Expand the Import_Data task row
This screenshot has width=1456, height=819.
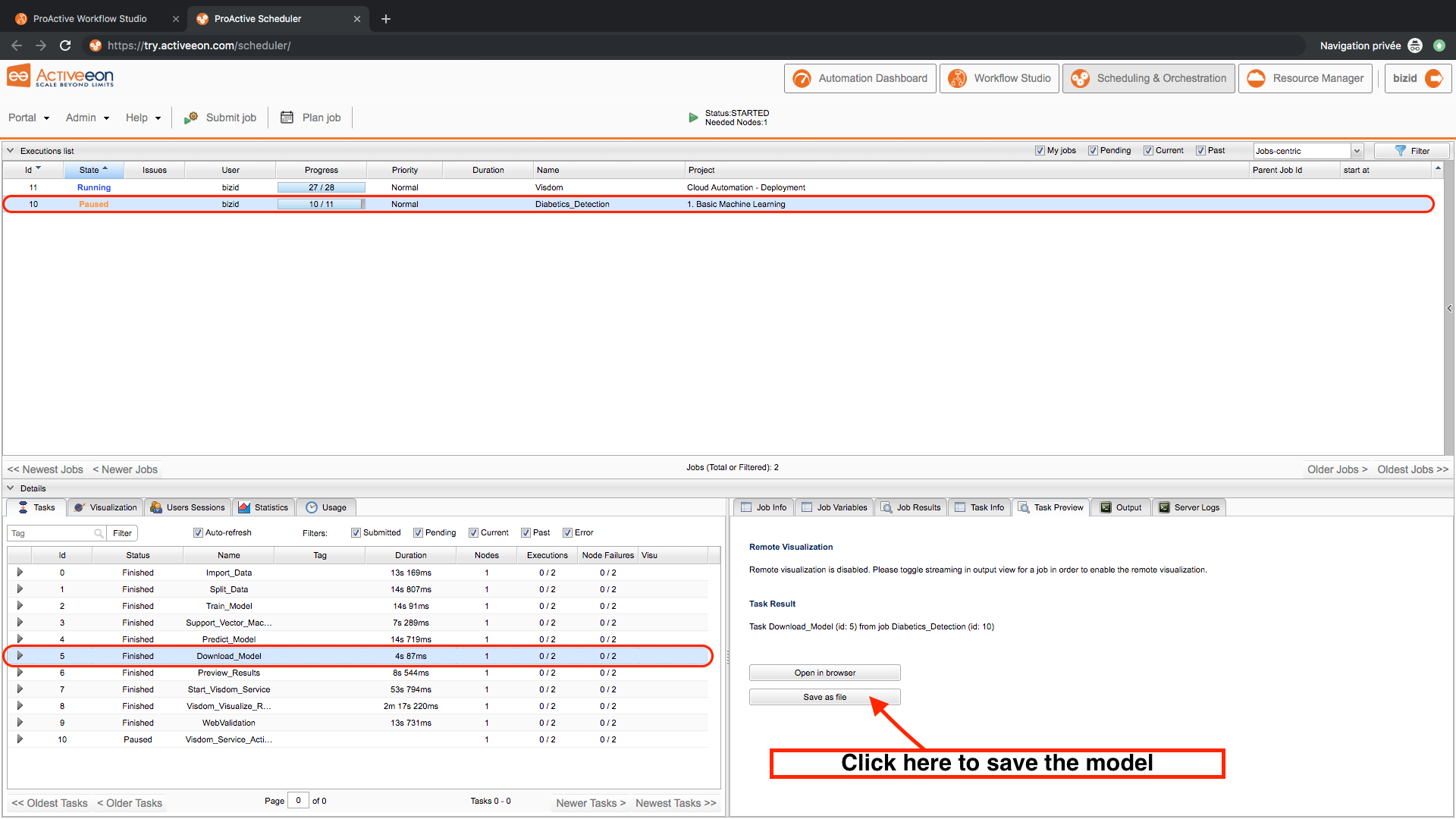[x=20, y=573]
